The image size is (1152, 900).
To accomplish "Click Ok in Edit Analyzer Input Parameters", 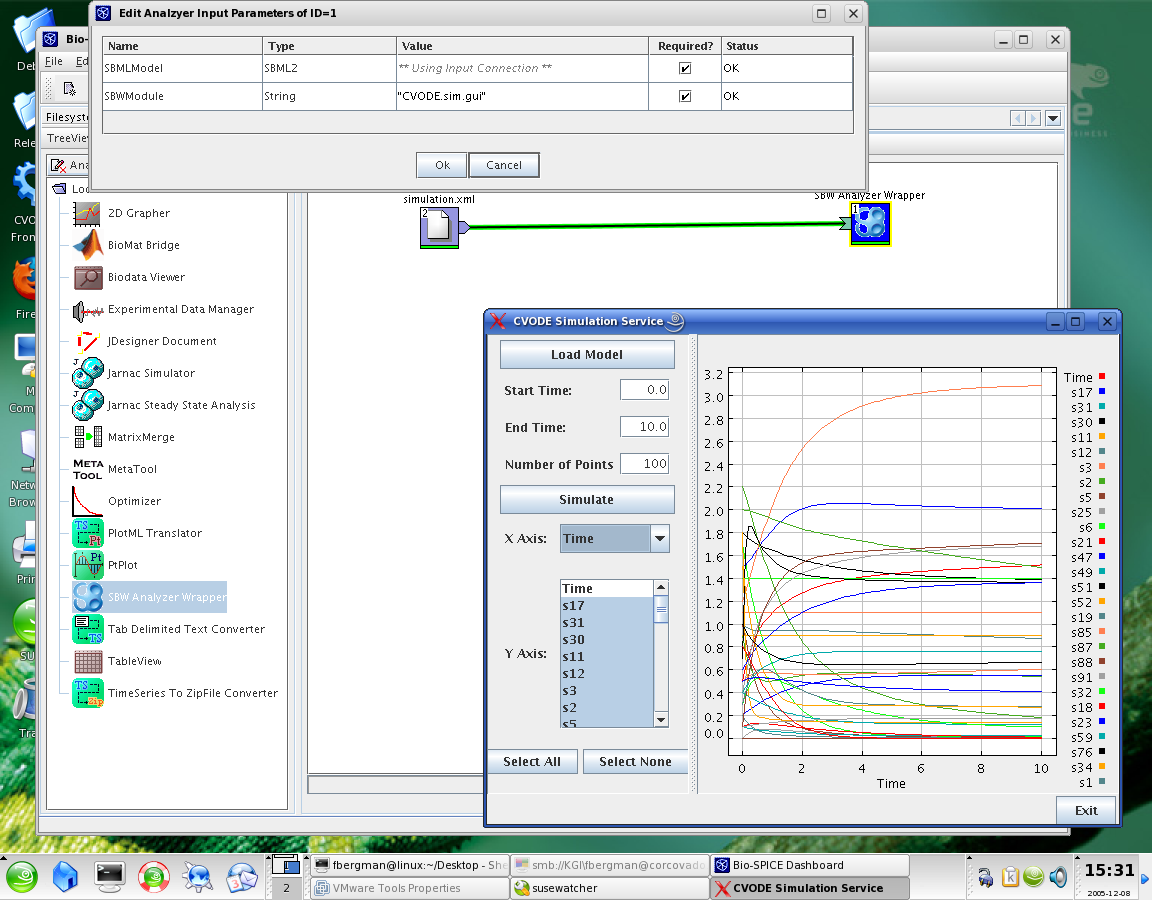I will 442,165.
